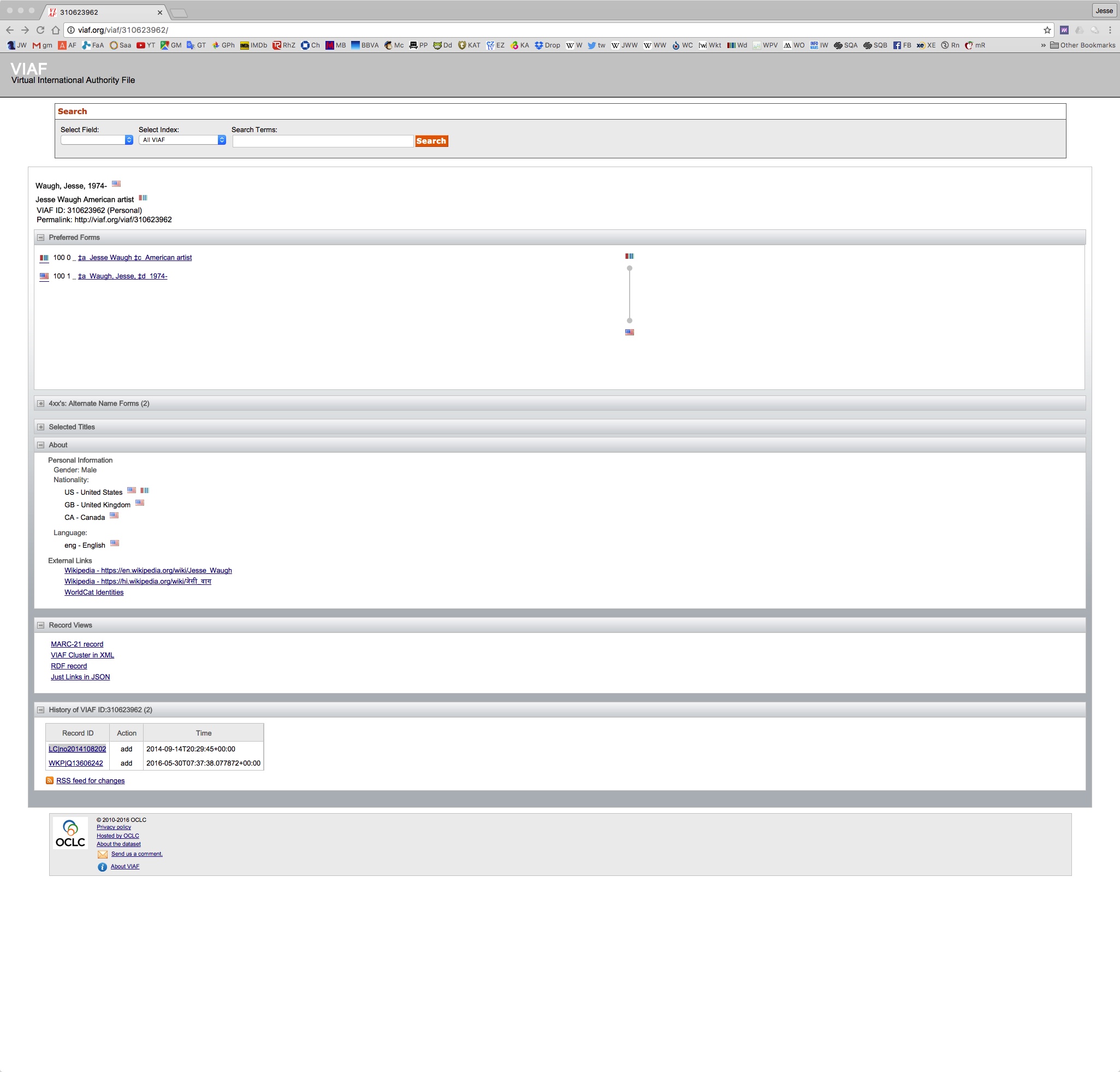
Task: Click the flag icon next to US United States
Action: click(x=131, y=491)
